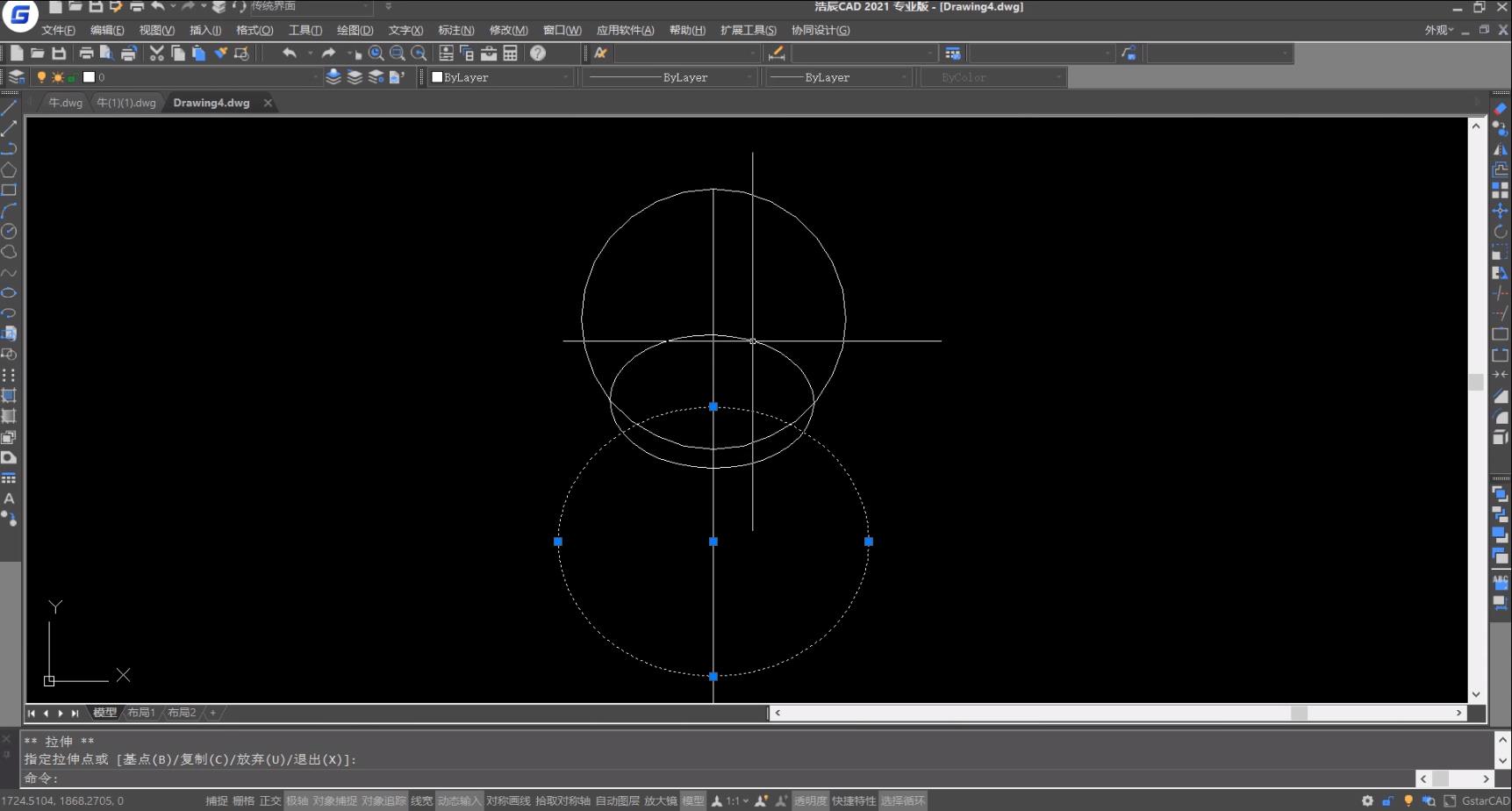Click the Match Properties brush icon
Screen dimensions: 1512x811
coord(220,54)
